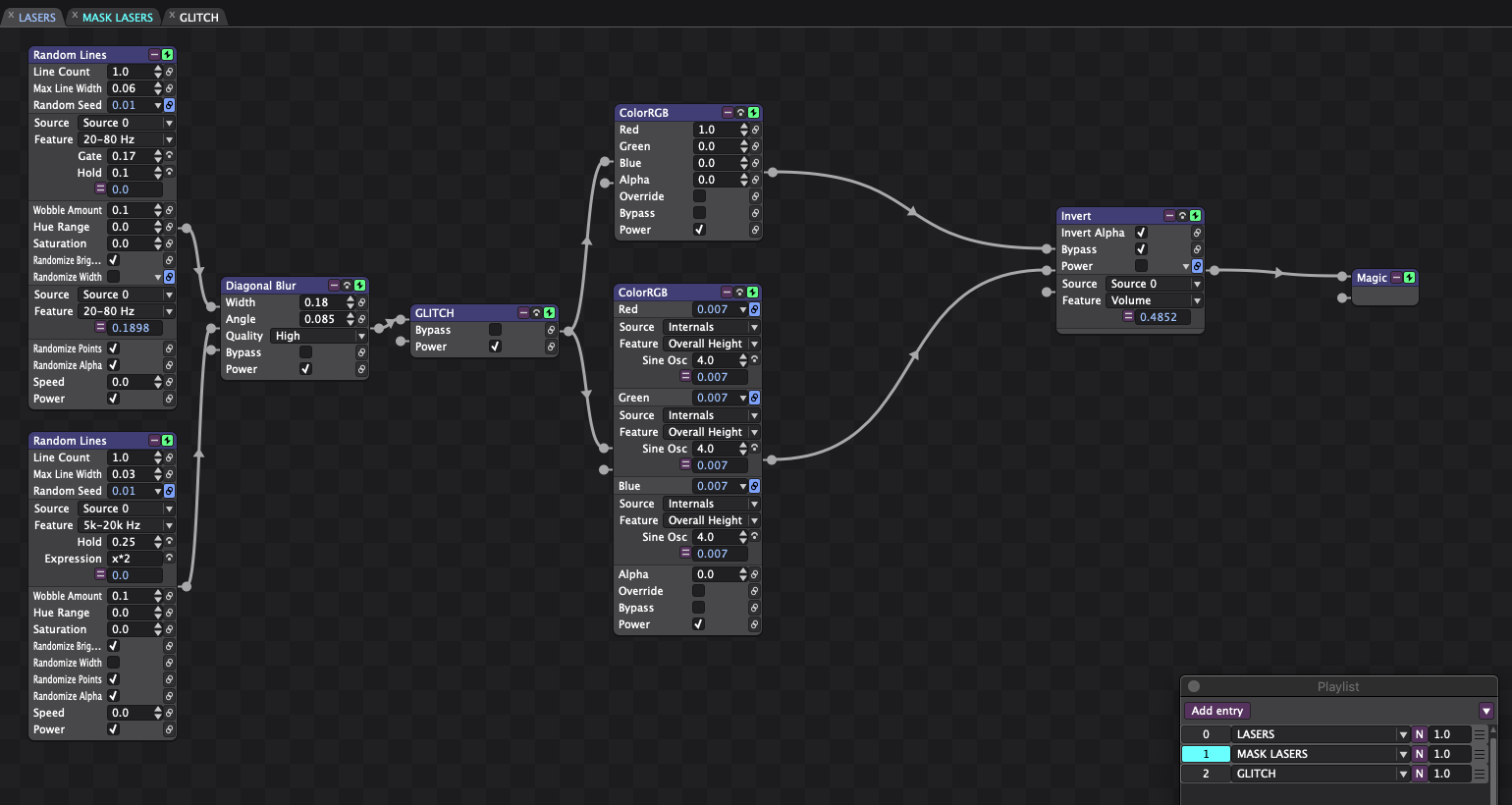This screenshot has height=805, width=1512.
Task: Click the N button on MASK LASERS row
Action: (x=1419, y=754)
